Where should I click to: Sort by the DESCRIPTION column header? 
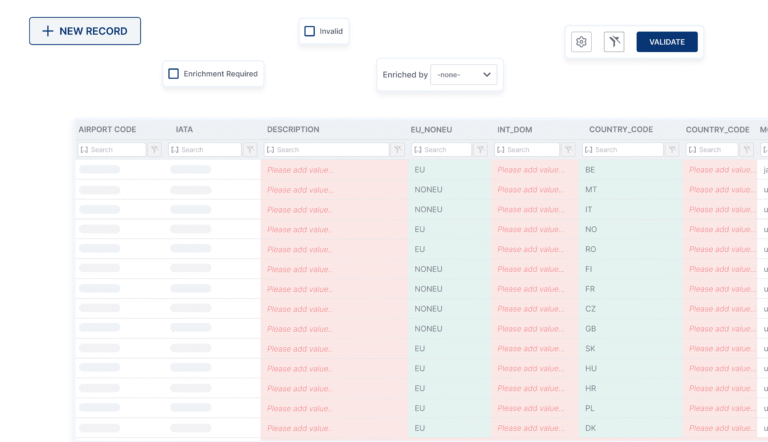293,129
